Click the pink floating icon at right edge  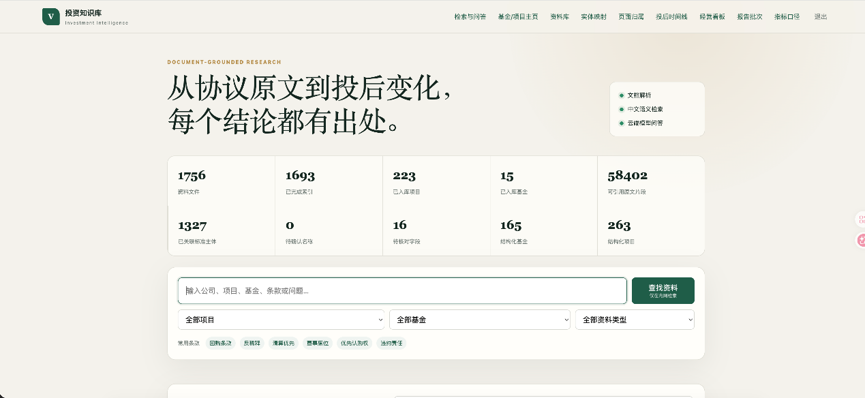861,240
